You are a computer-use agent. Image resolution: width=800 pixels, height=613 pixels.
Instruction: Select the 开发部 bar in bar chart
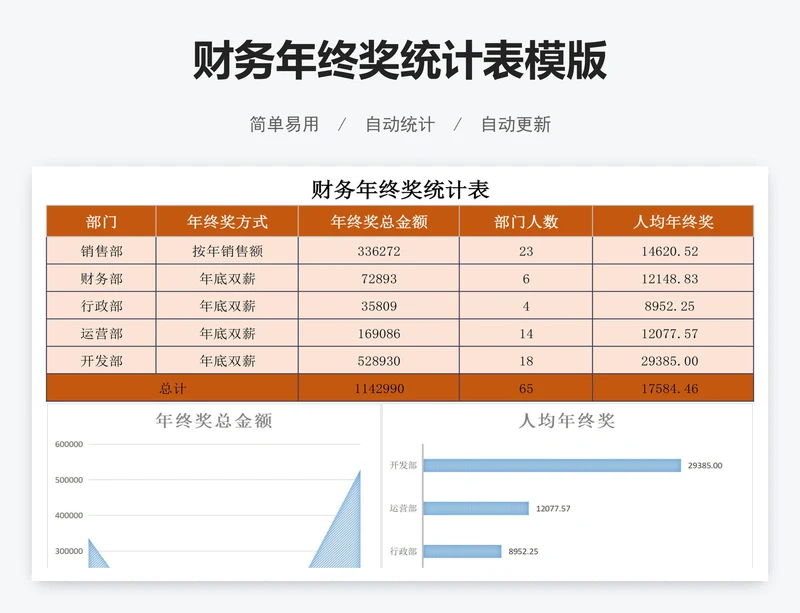point(552,465)
